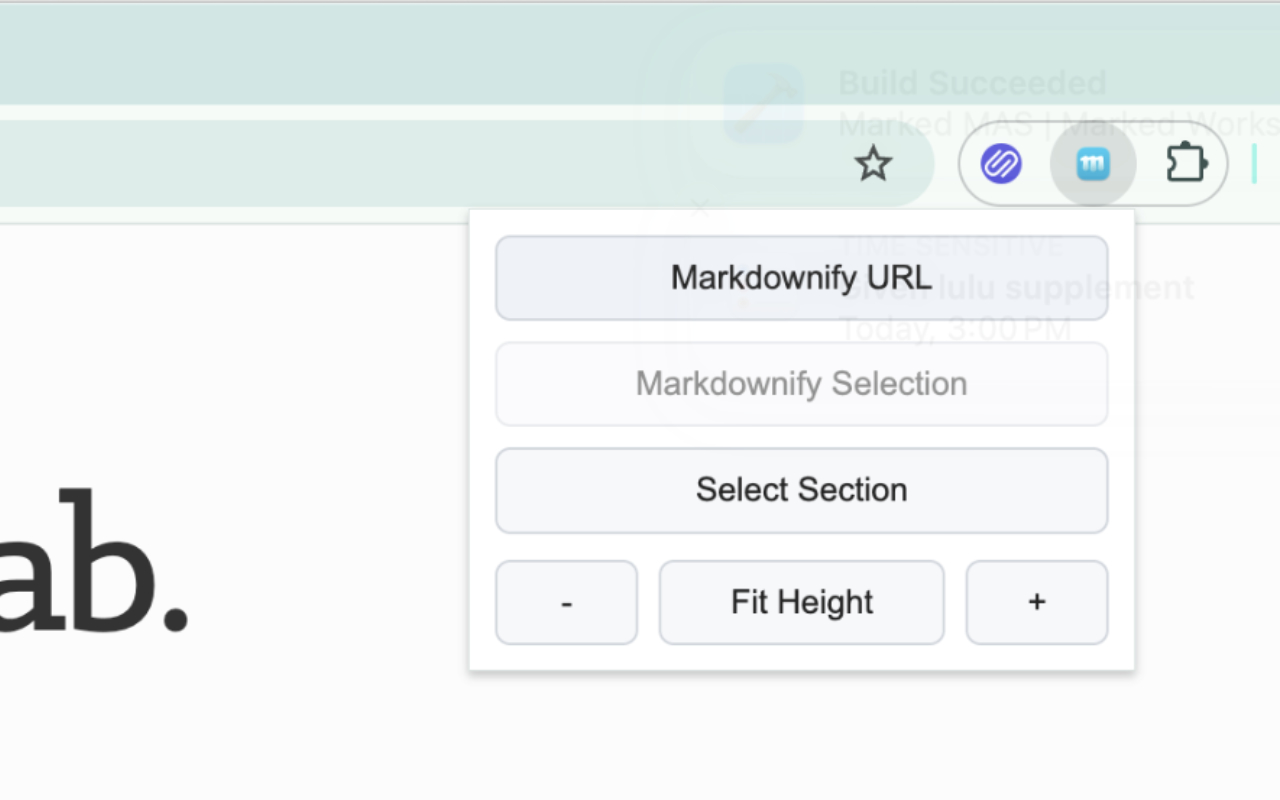The image size is (1280, 800).
Task: Choose Select Section in the popup
Action: coord(801,490)
